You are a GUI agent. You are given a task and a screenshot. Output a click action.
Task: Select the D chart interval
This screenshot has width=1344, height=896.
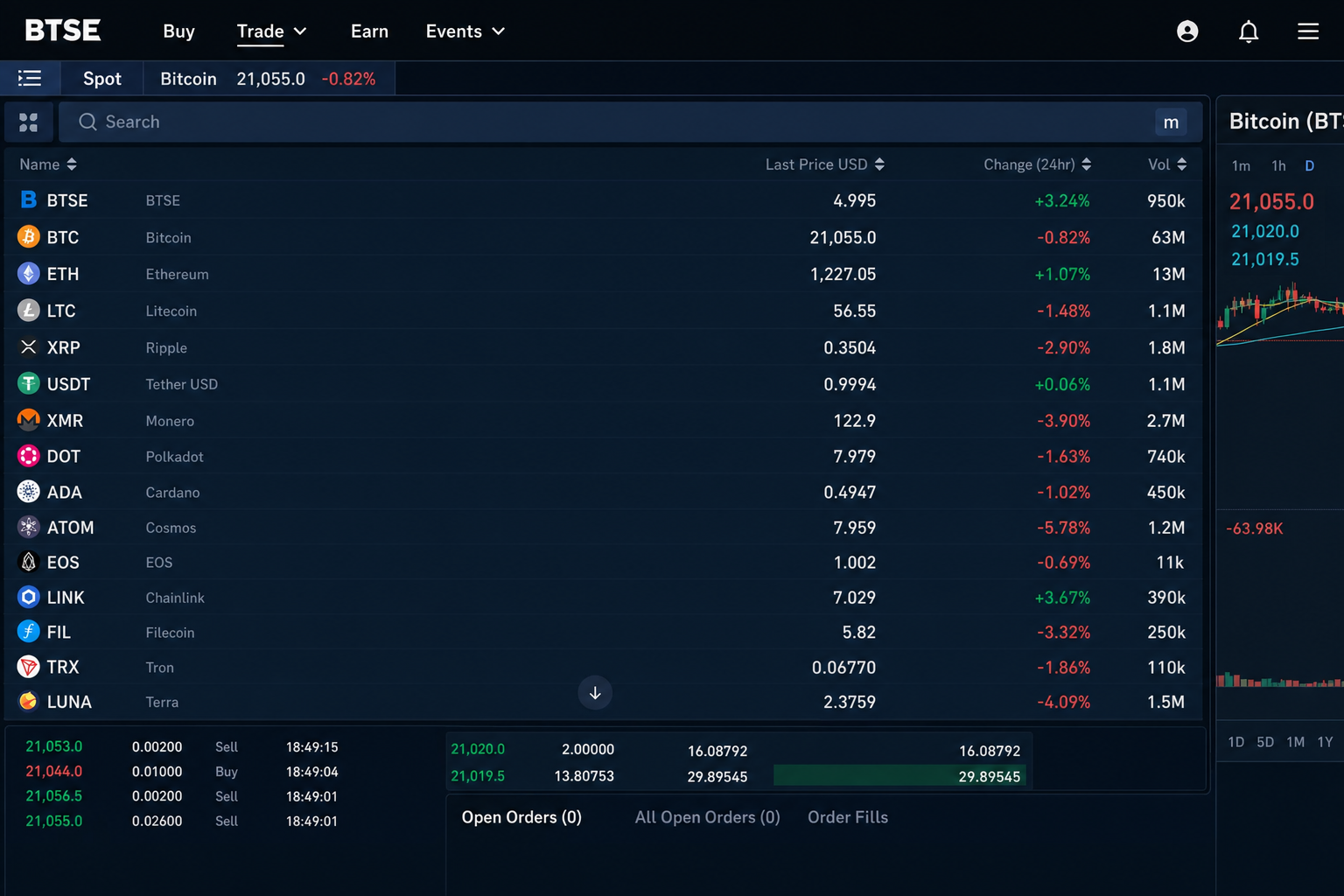tap(1310, 166)
